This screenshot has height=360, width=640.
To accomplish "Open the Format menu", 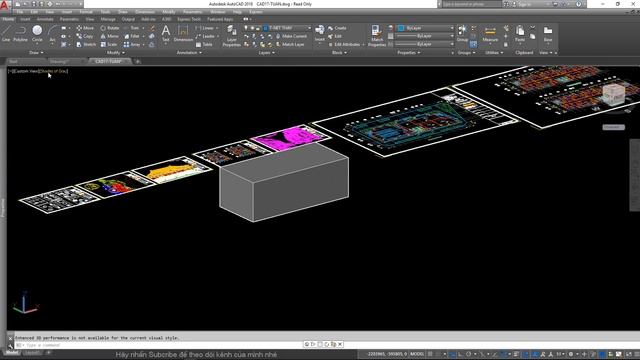I will coord(86,12).
